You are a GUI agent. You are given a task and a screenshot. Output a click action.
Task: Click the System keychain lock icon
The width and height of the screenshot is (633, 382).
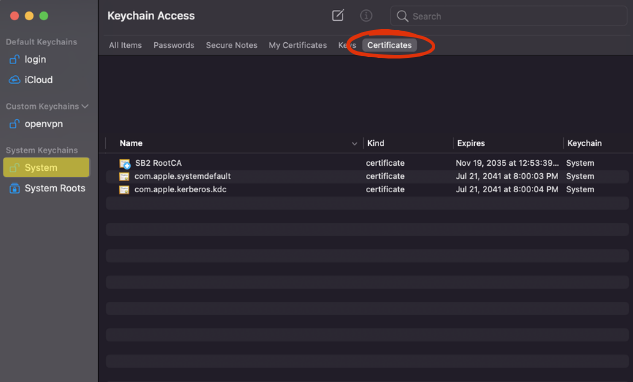(x=15, y=167)
